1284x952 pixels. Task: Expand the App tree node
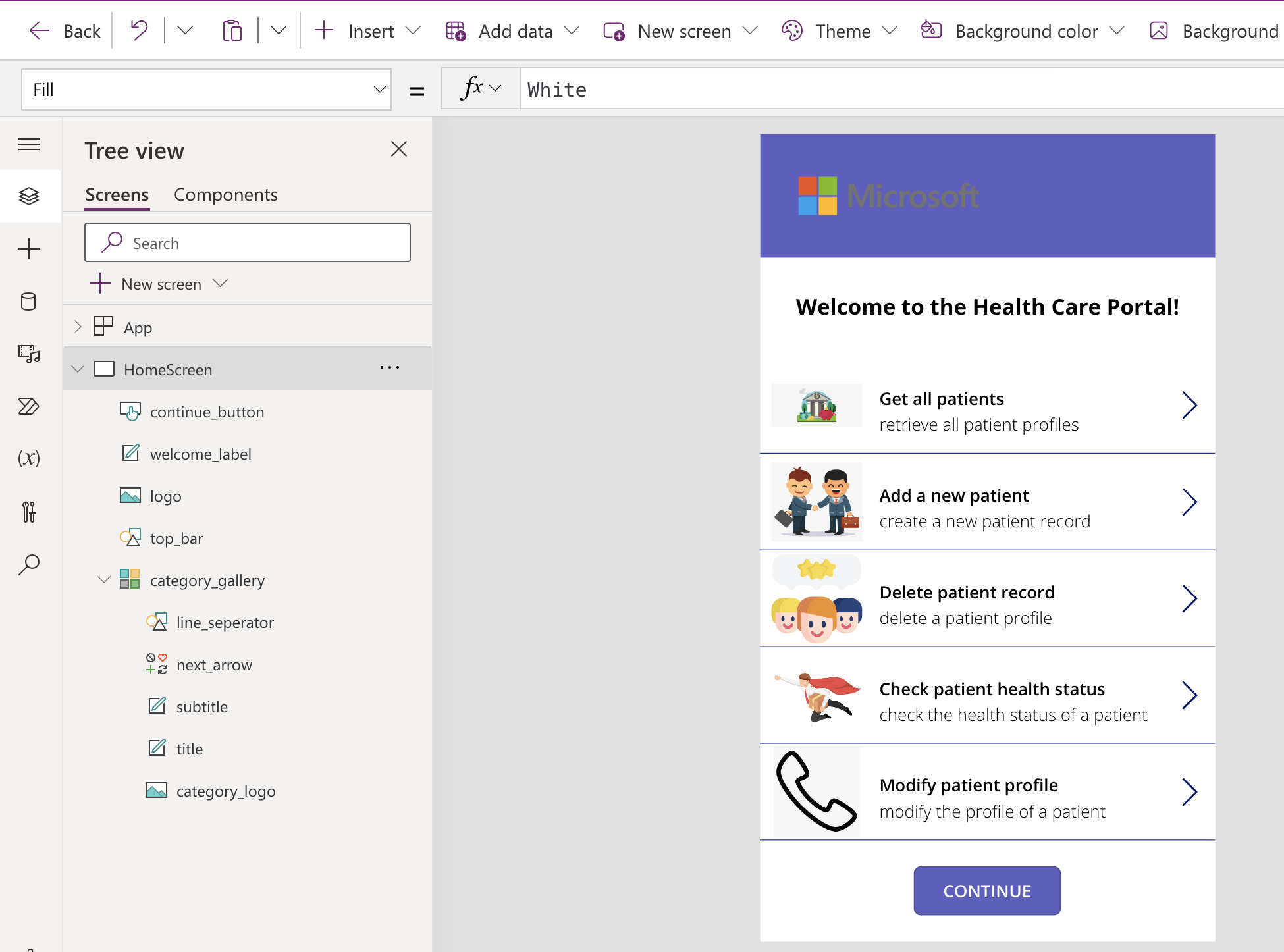coord(78,327)
